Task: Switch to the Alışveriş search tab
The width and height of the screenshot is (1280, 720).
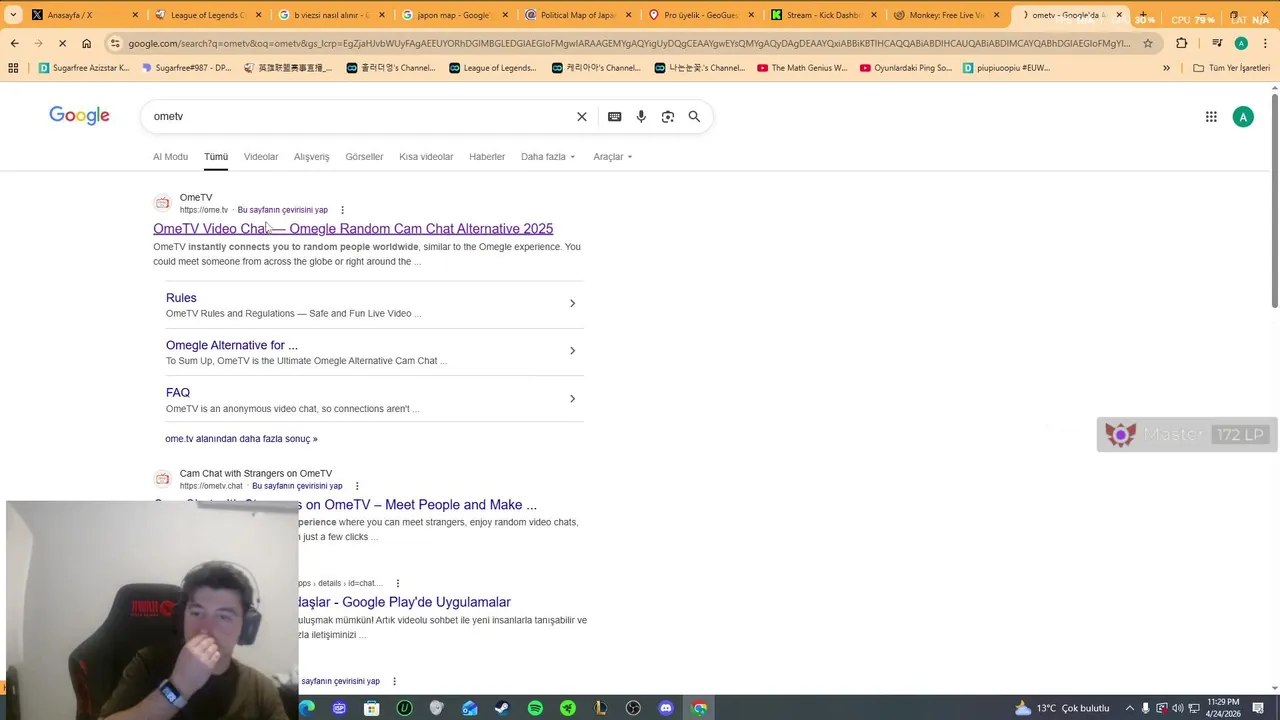Action: point(311,157)
